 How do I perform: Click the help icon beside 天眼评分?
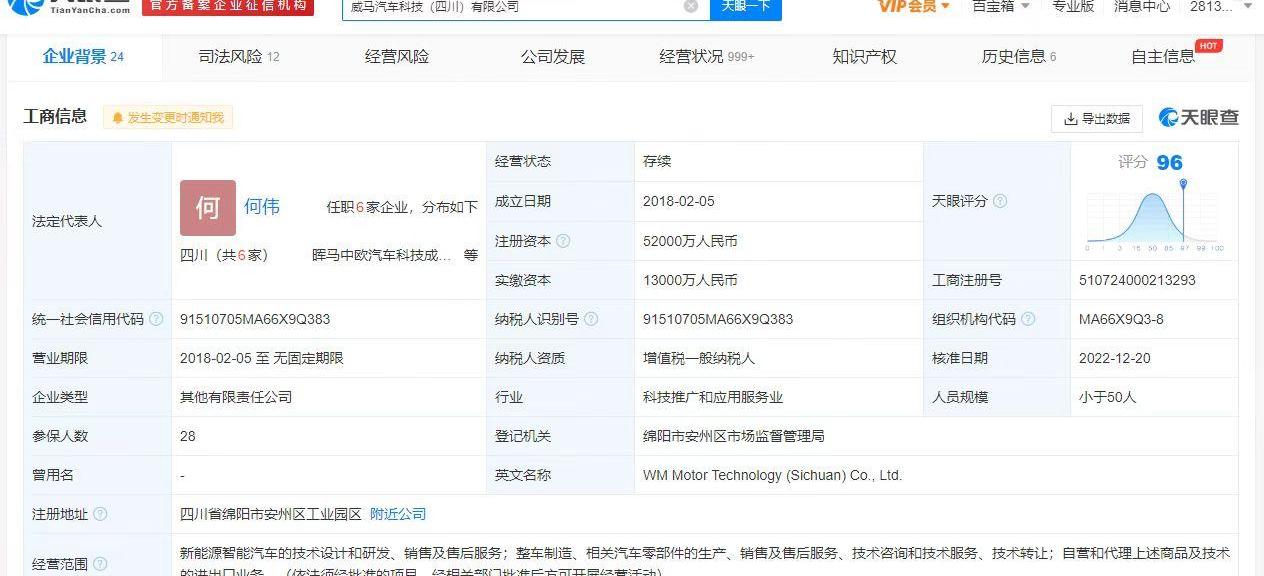(999, 201)
